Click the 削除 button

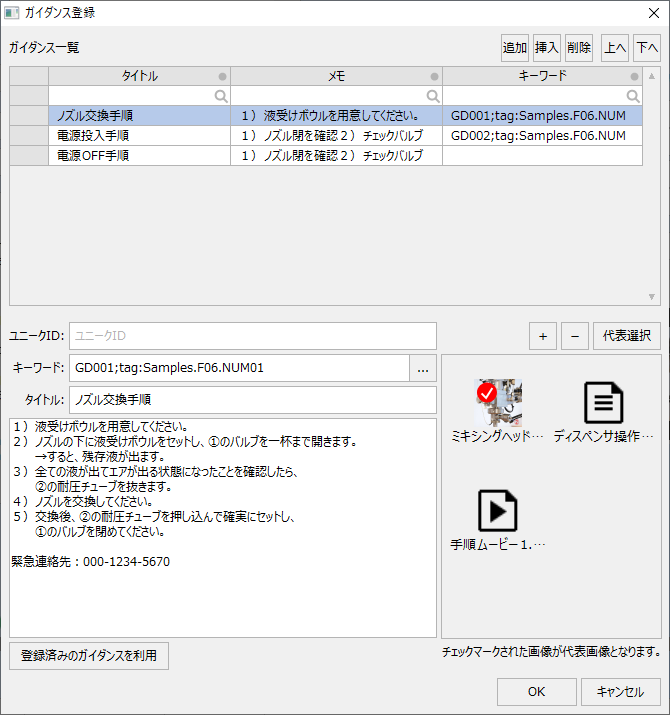579,47
